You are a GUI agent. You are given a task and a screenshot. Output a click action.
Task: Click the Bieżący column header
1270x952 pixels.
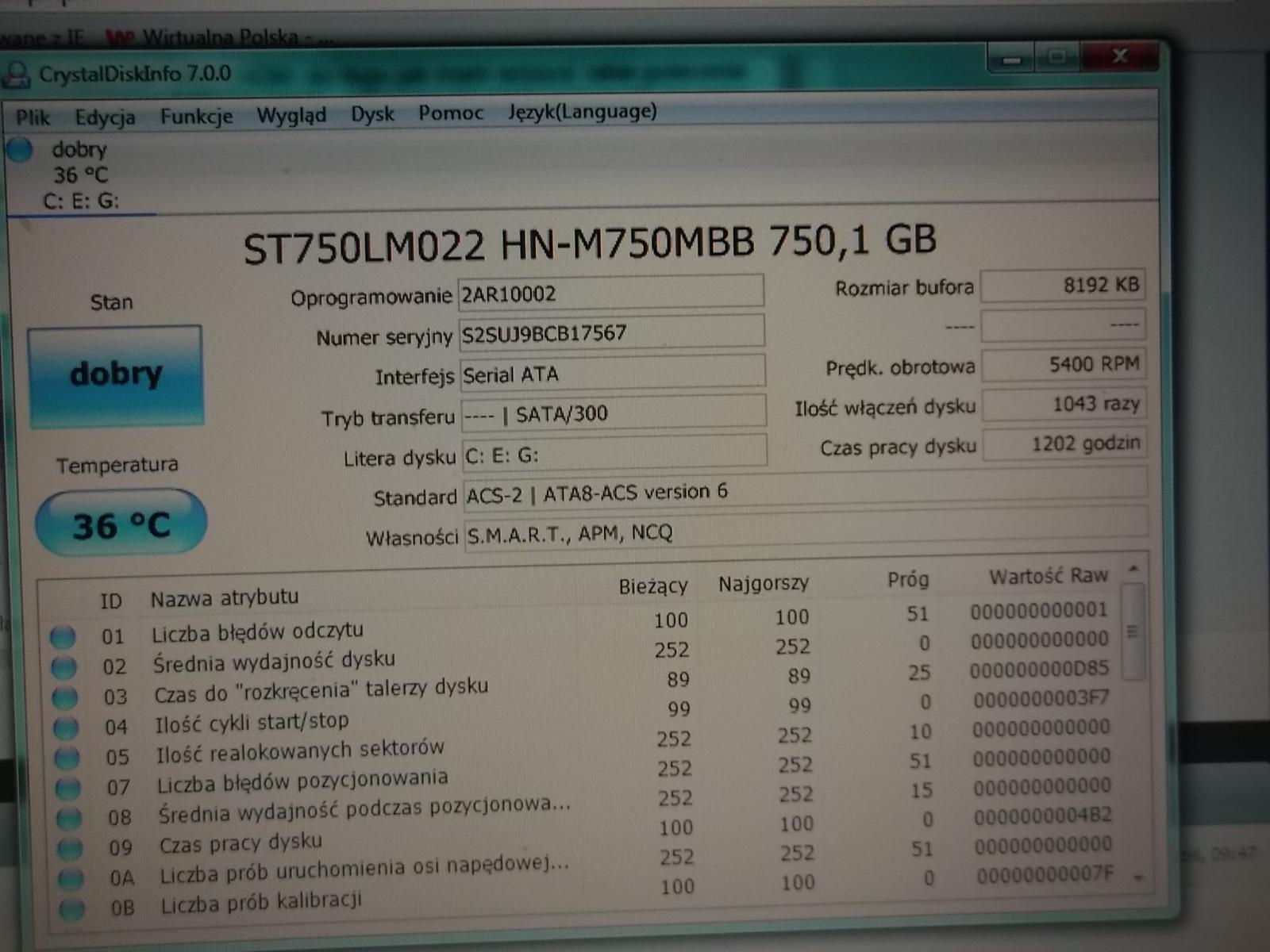tap(652, 586)
